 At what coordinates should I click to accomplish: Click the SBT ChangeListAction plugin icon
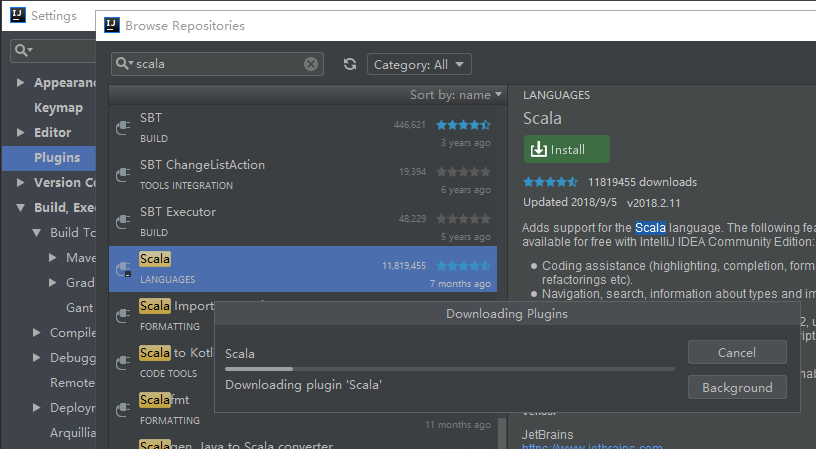coord(123,174)
